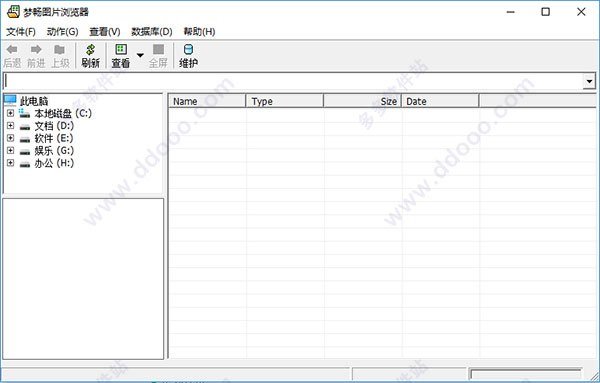The image size is (600, 383).
Task: Click the 娱乐 (G:) drive icon
Action: click(x=25, y=152)
